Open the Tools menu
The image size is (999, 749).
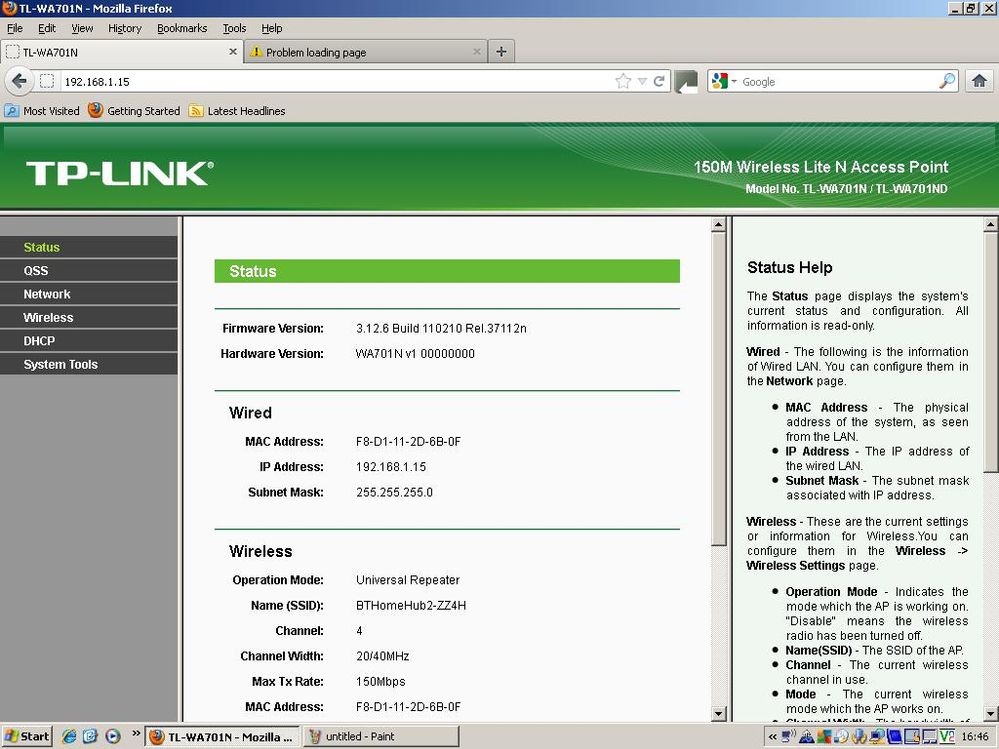[x=234, y=28]
